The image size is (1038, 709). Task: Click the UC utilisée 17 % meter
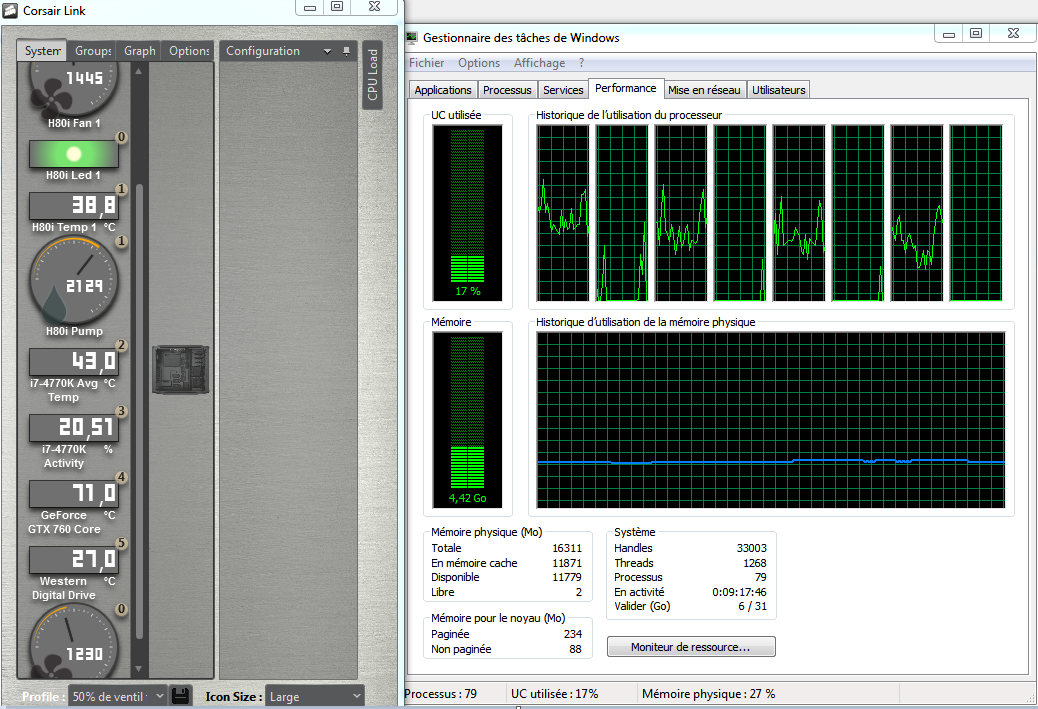pyautogui.click(x=467, y=213)
